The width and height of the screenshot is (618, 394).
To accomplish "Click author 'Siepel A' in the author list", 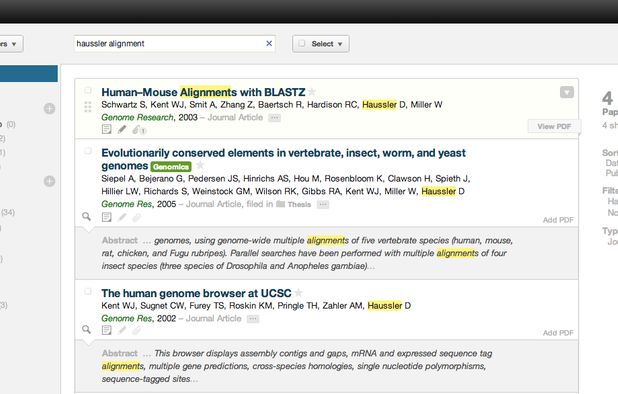I will click(x=118, y=179).
